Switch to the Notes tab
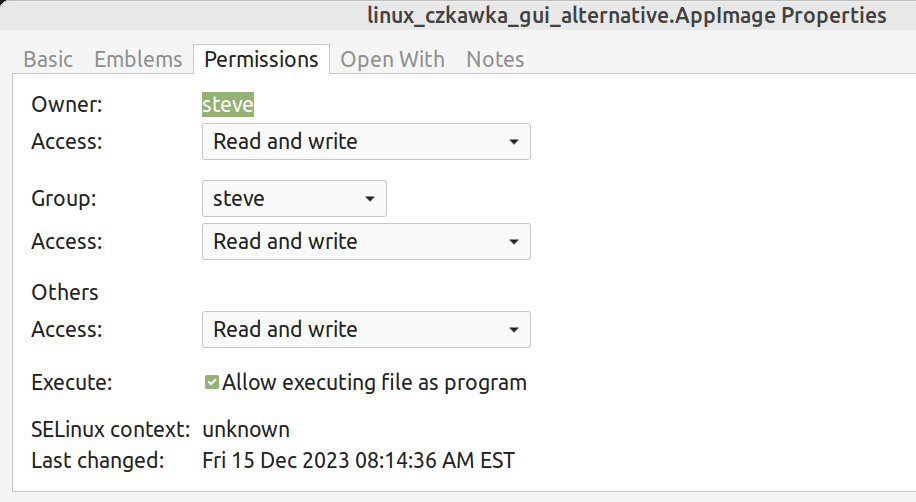Image resolution: width=916 pixels, height=502 pixels. tap(495, 59)
